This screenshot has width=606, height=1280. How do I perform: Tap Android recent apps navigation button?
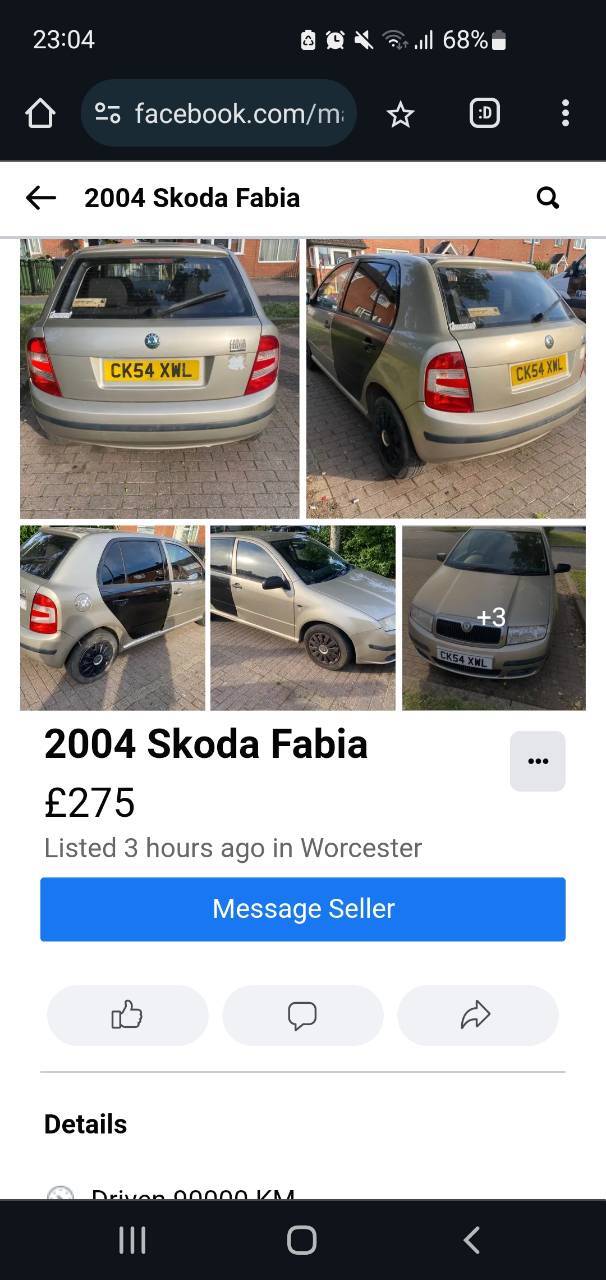[x=132, y=1240]
